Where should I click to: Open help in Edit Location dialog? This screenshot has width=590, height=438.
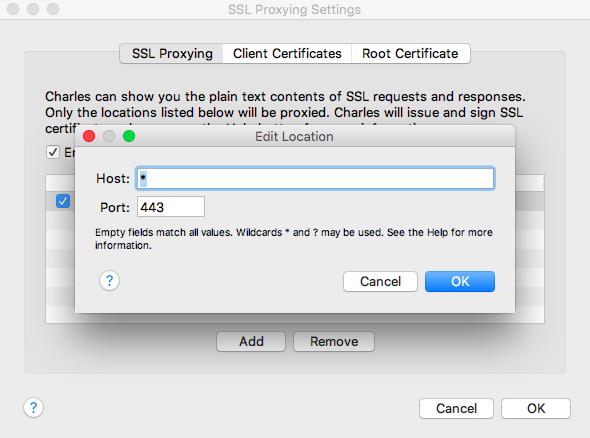(109, 281)
